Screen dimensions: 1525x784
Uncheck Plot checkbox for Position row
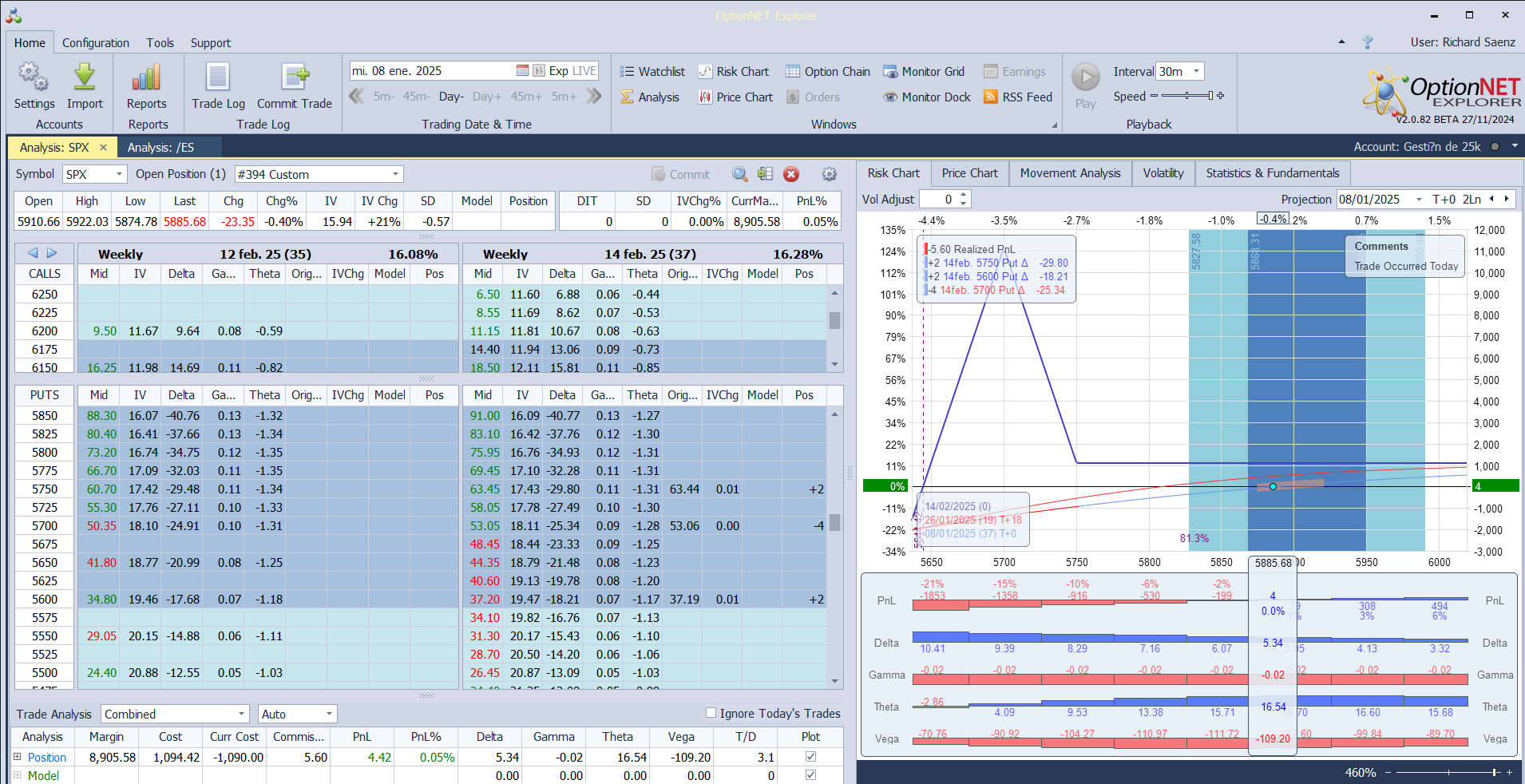click(811, 757)
